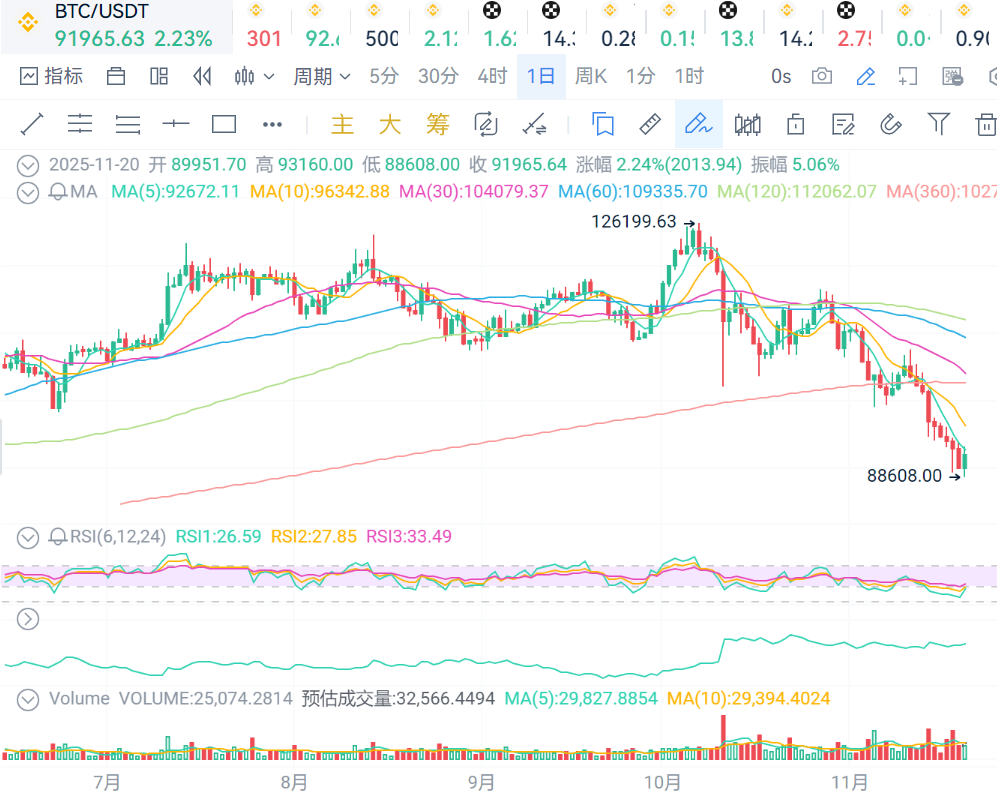Open the candlestick chart type dropdown
Image resolution: width=997 pixels, height=802 pixels.
pyautogui.click(x=254, y=76)
